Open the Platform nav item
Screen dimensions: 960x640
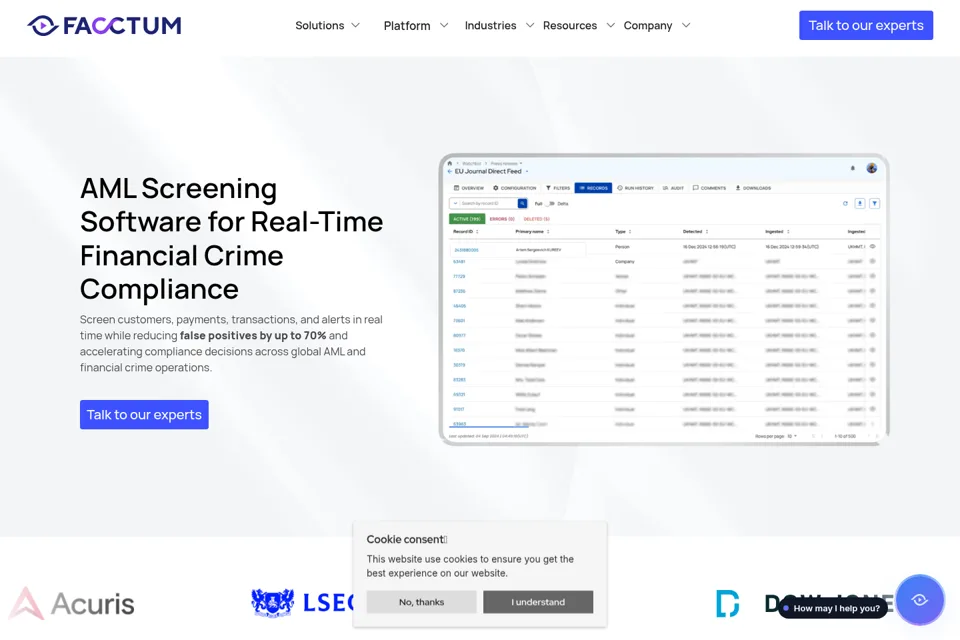click(407, 25)
